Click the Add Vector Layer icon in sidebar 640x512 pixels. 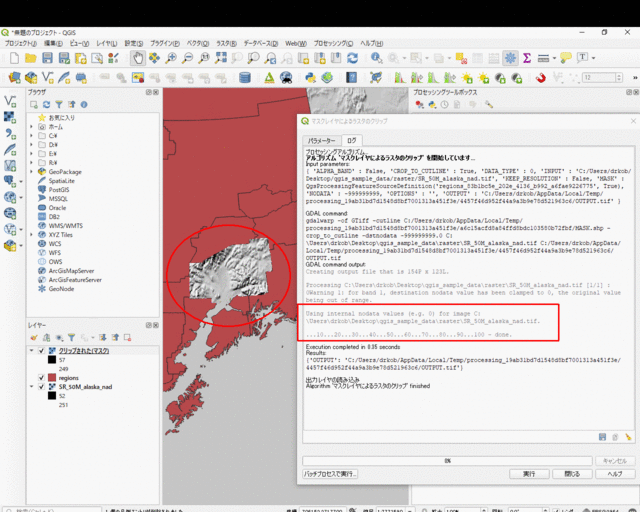pos(10,102)
